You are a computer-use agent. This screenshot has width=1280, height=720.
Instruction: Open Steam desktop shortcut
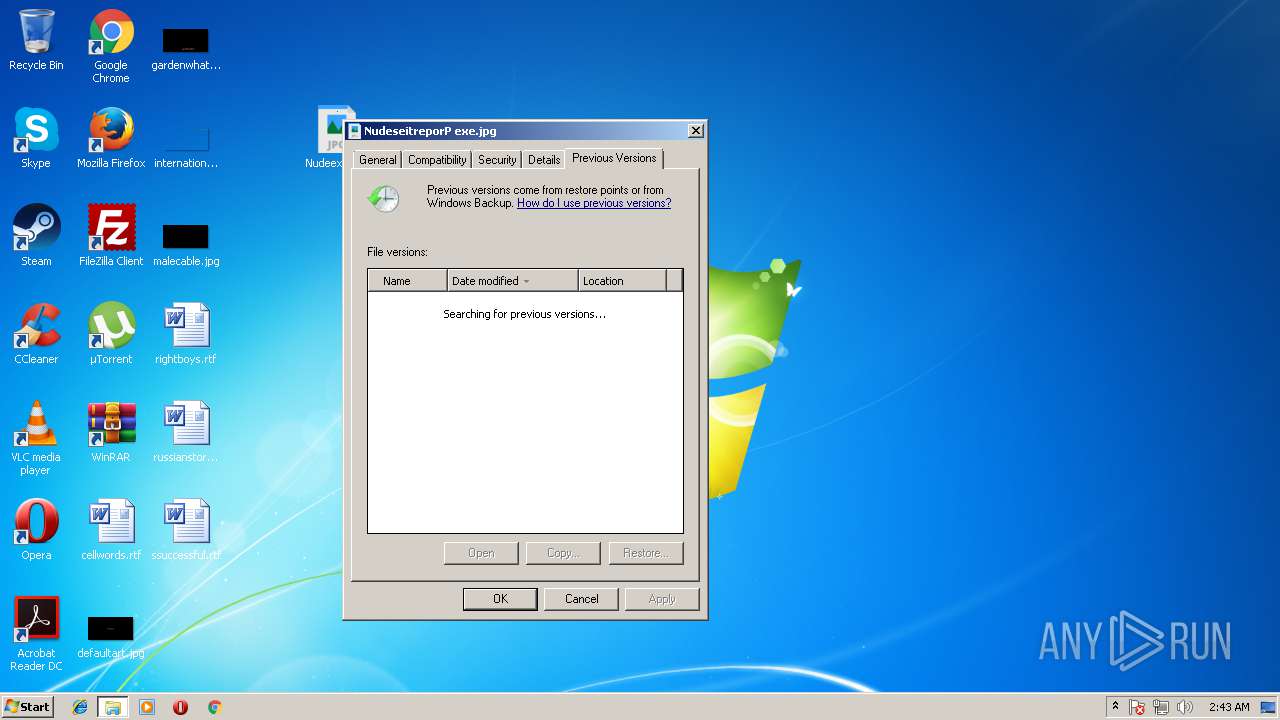pos(36,236)
